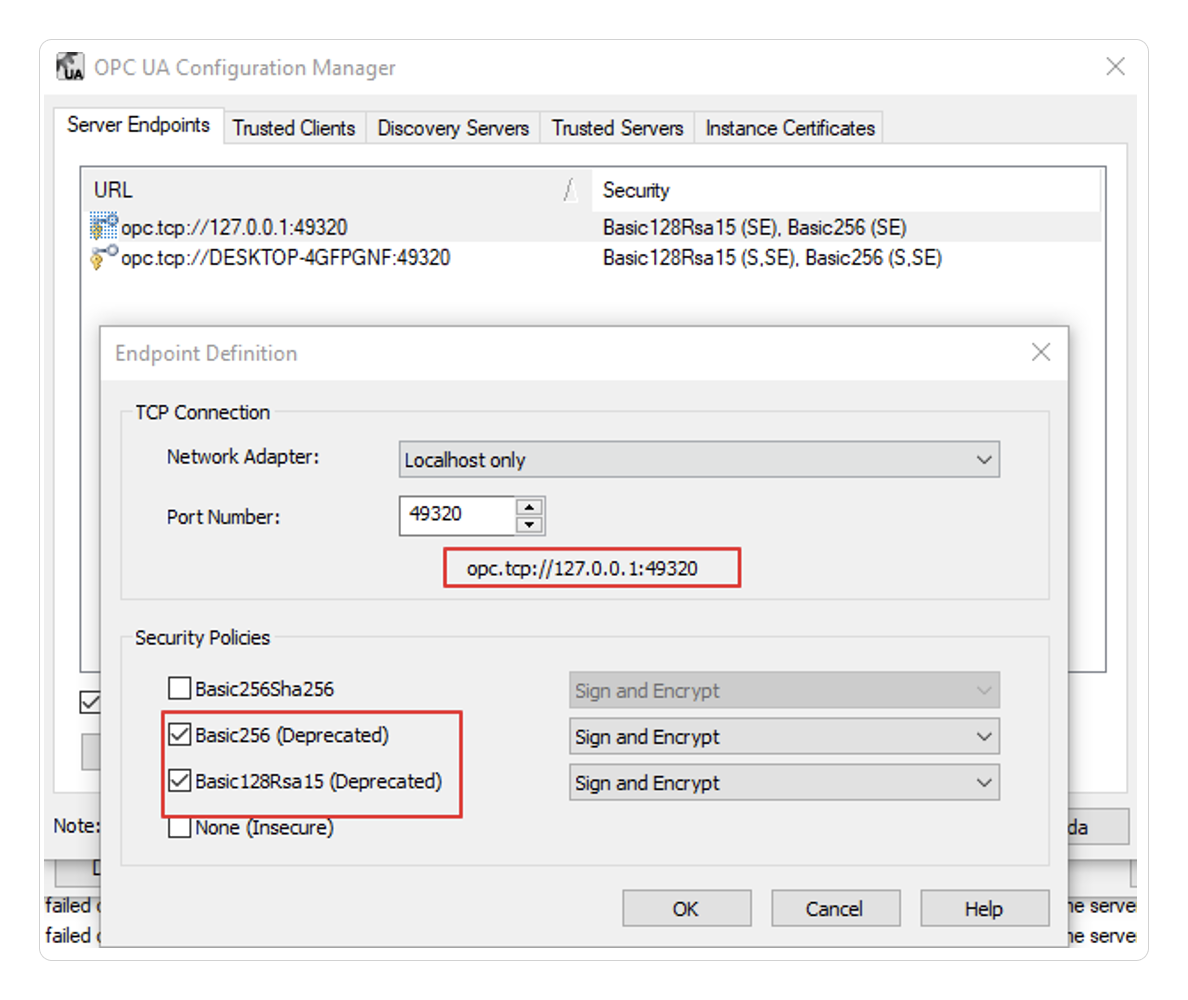The width and height of the screenshot is (1188, 1000).
Task: Uncheck Basic128Rsa15 (Deprecated) policy
Action: [180, 781]
